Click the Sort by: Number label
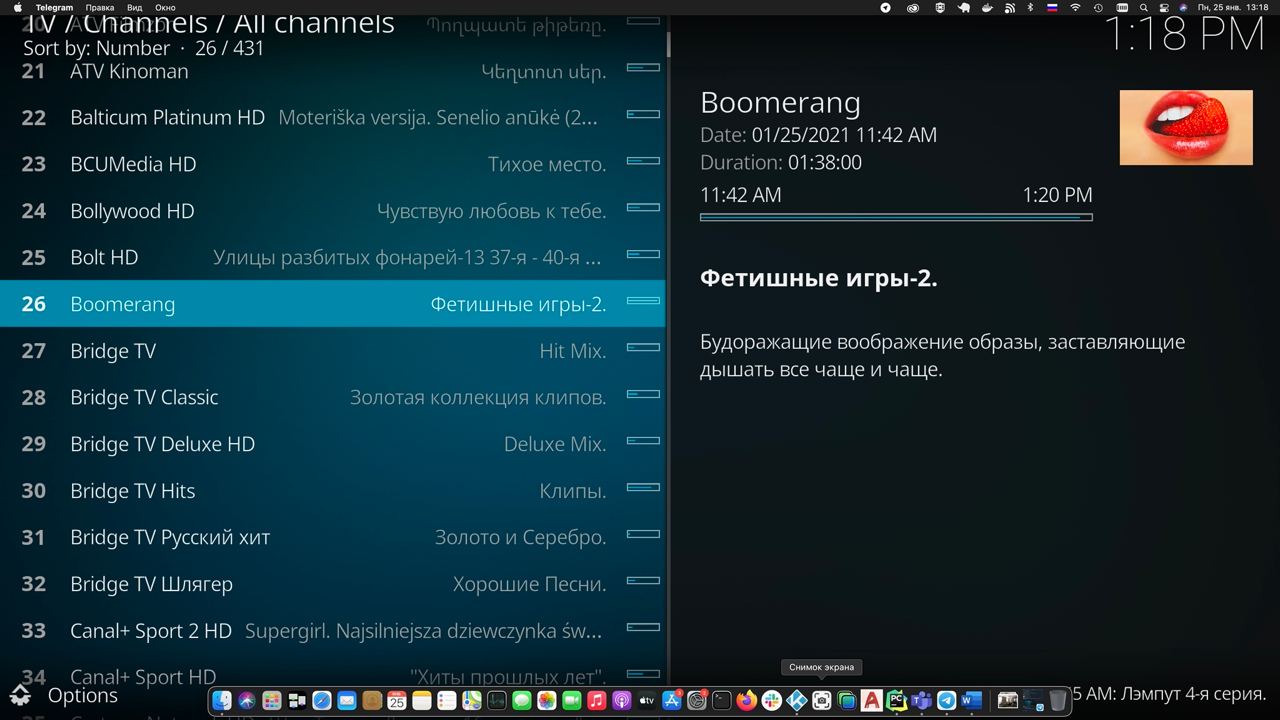Viewport: 1280px width, 720px height. (96, 48)
